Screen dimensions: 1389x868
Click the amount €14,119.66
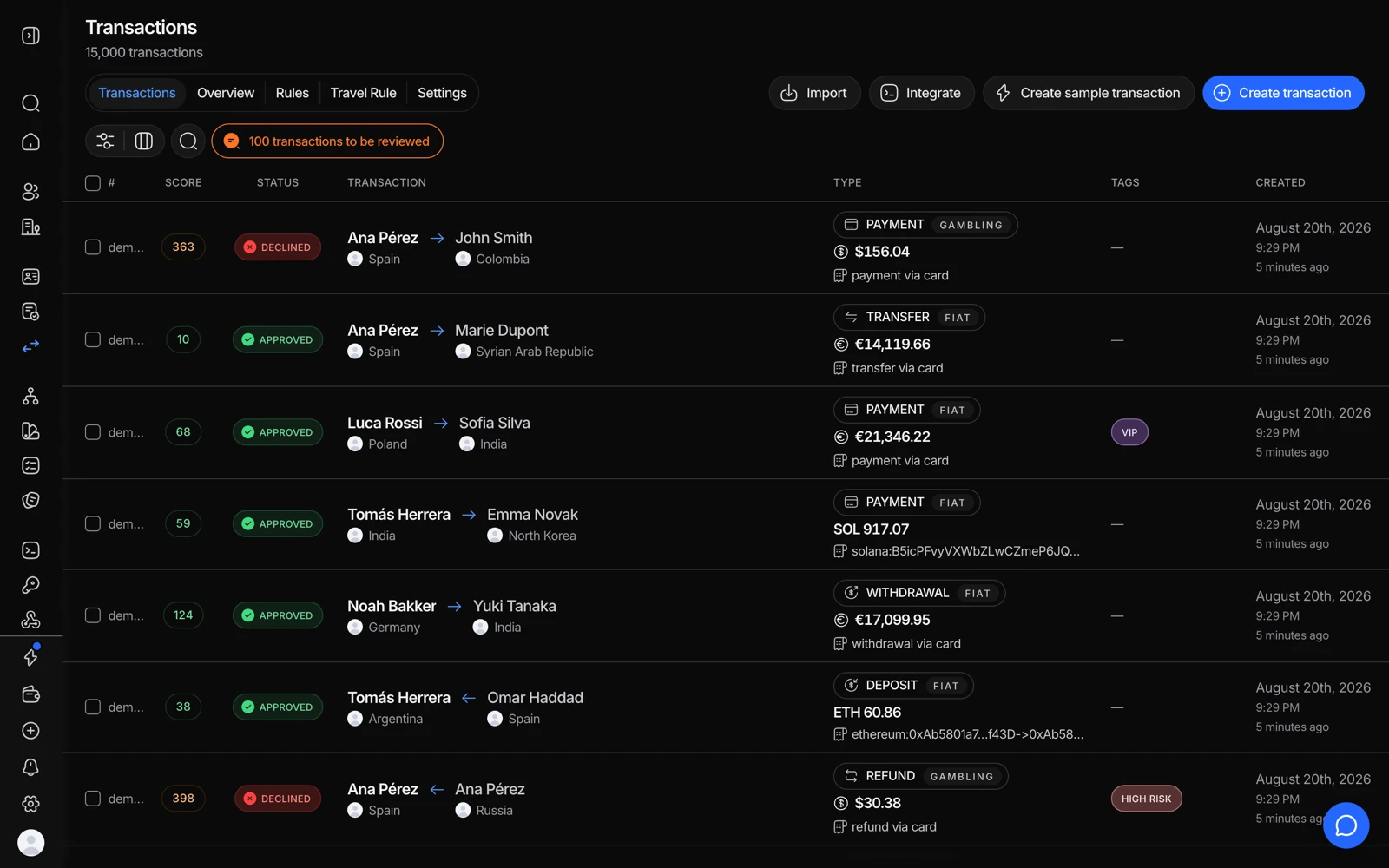(892, 344)
